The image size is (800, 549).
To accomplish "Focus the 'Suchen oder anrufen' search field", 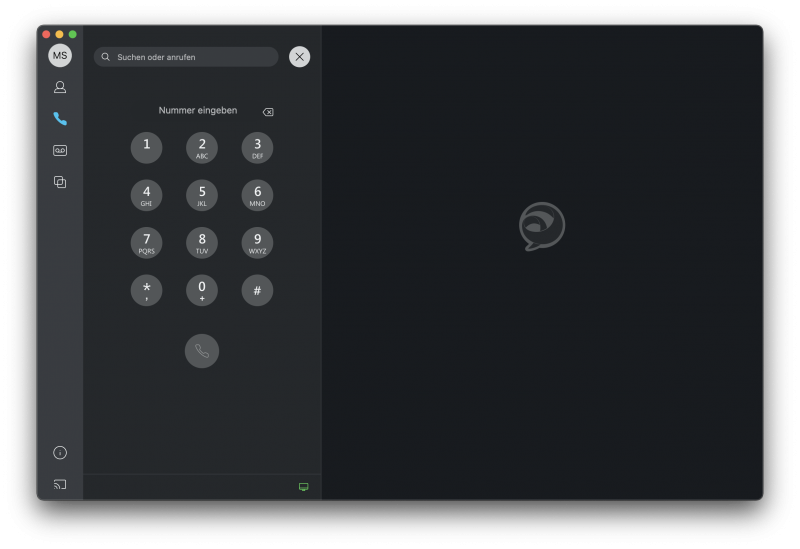I will 186,57.
